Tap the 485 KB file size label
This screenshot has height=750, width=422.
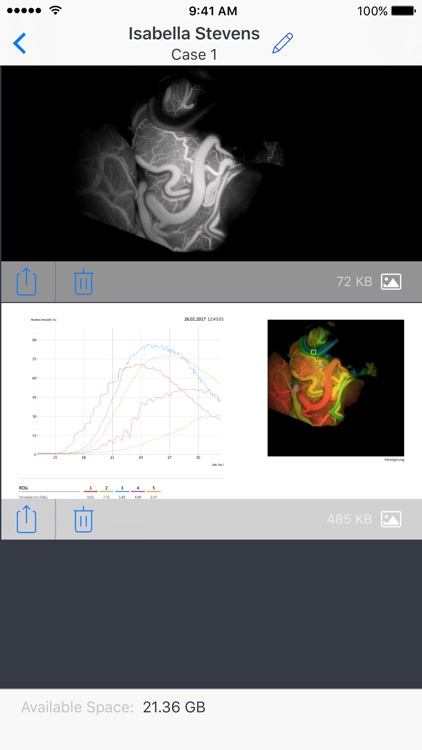click(x=349, y=519)
